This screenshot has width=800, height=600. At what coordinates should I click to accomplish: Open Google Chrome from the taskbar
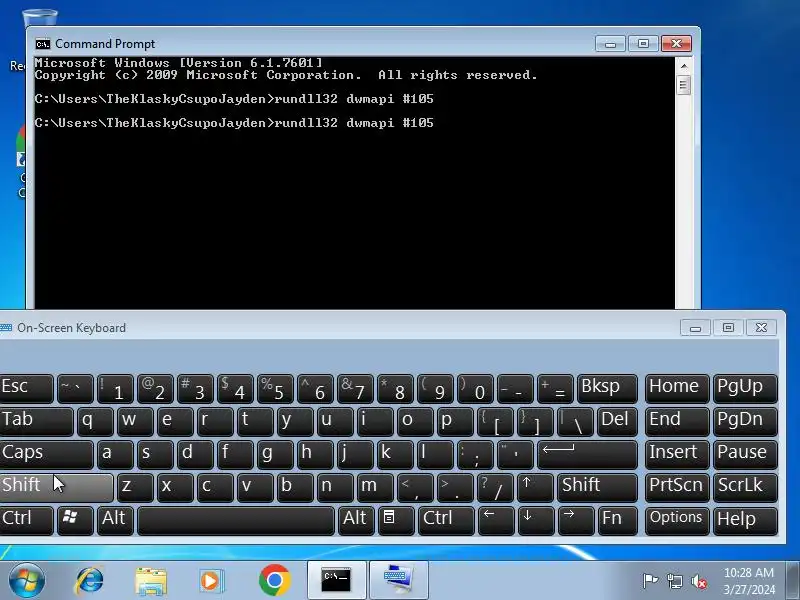tap(274, 580)
